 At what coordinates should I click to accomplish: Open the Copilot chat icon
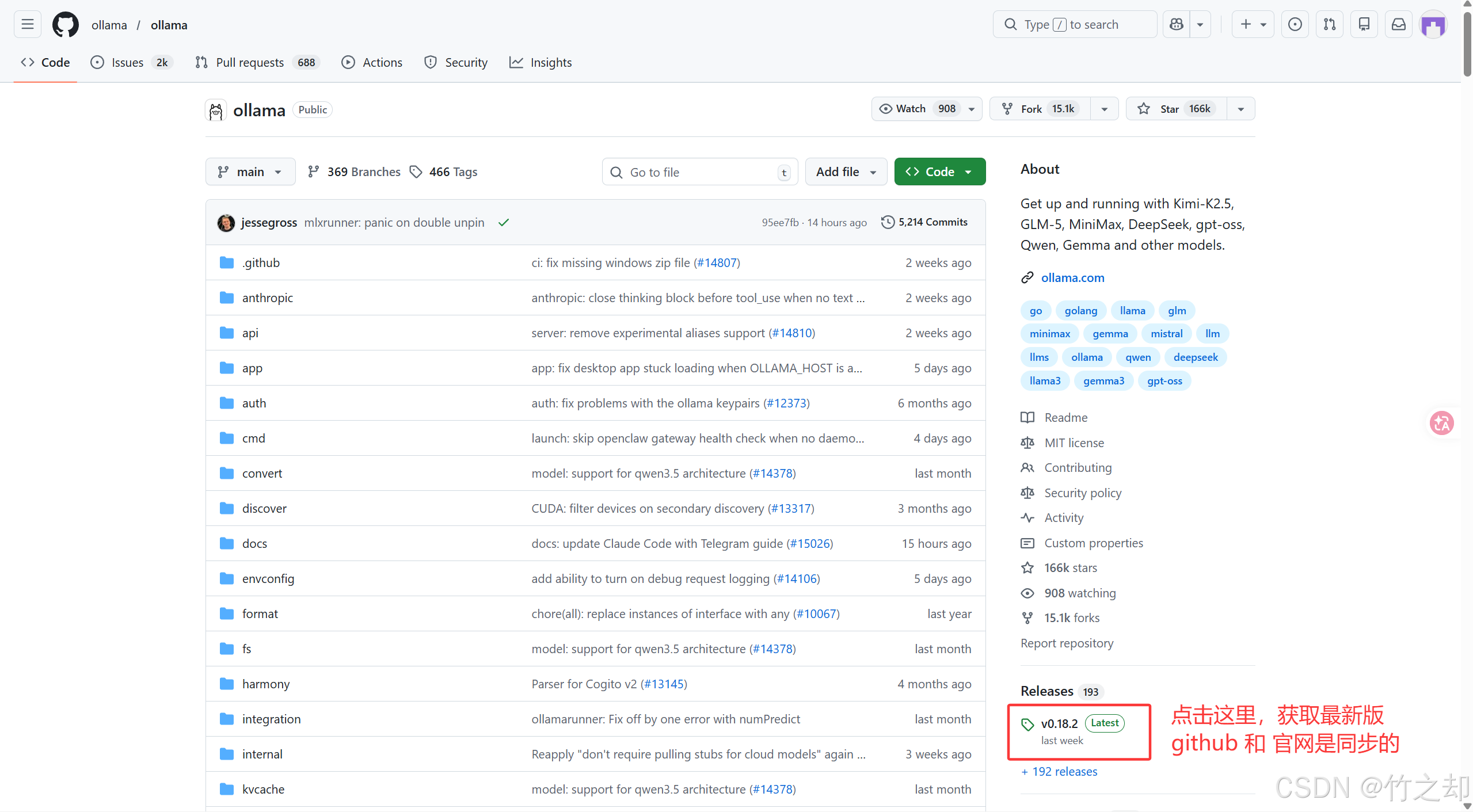pos(1177,25)
